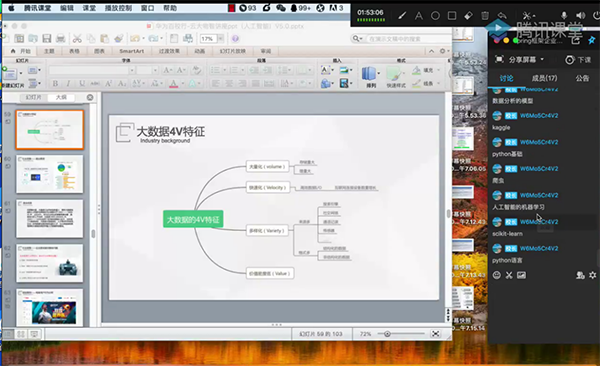
Task: Select the pen annotation tool
Action: [x=402, y=16]
